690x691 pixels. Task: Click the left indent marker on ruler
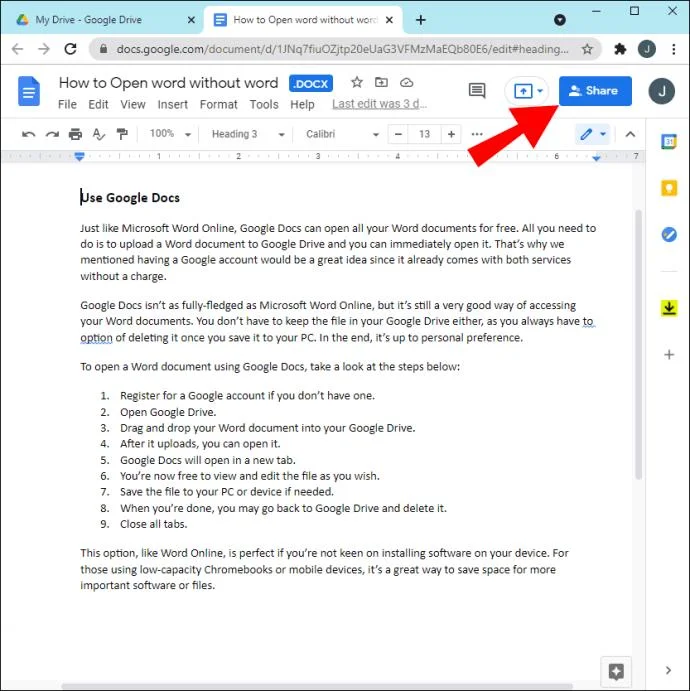(79, 156)
